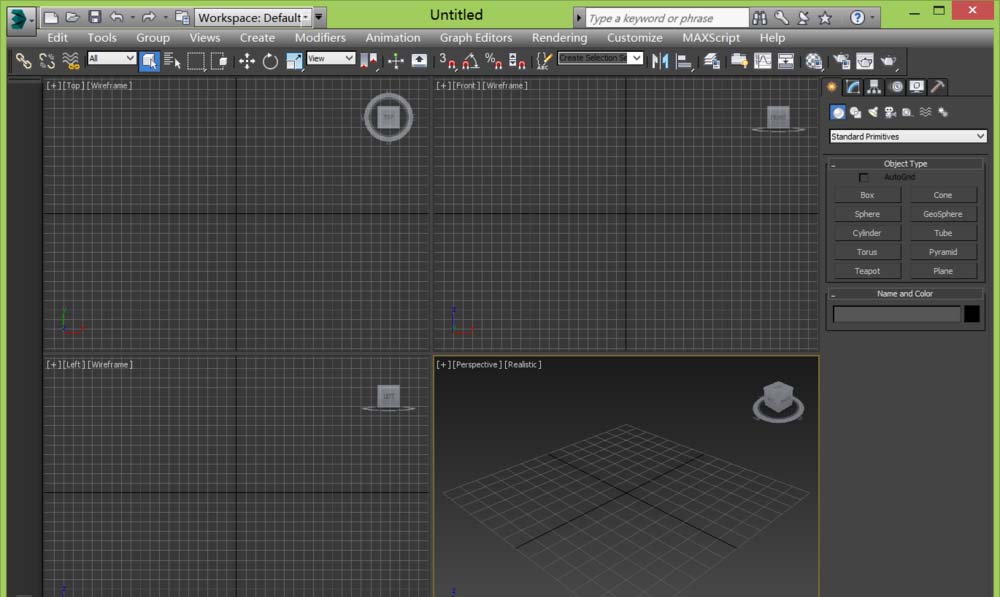1000x597 pixels.
Task: Toggle the Ribbon icon
Action: [x=739, y=61]
